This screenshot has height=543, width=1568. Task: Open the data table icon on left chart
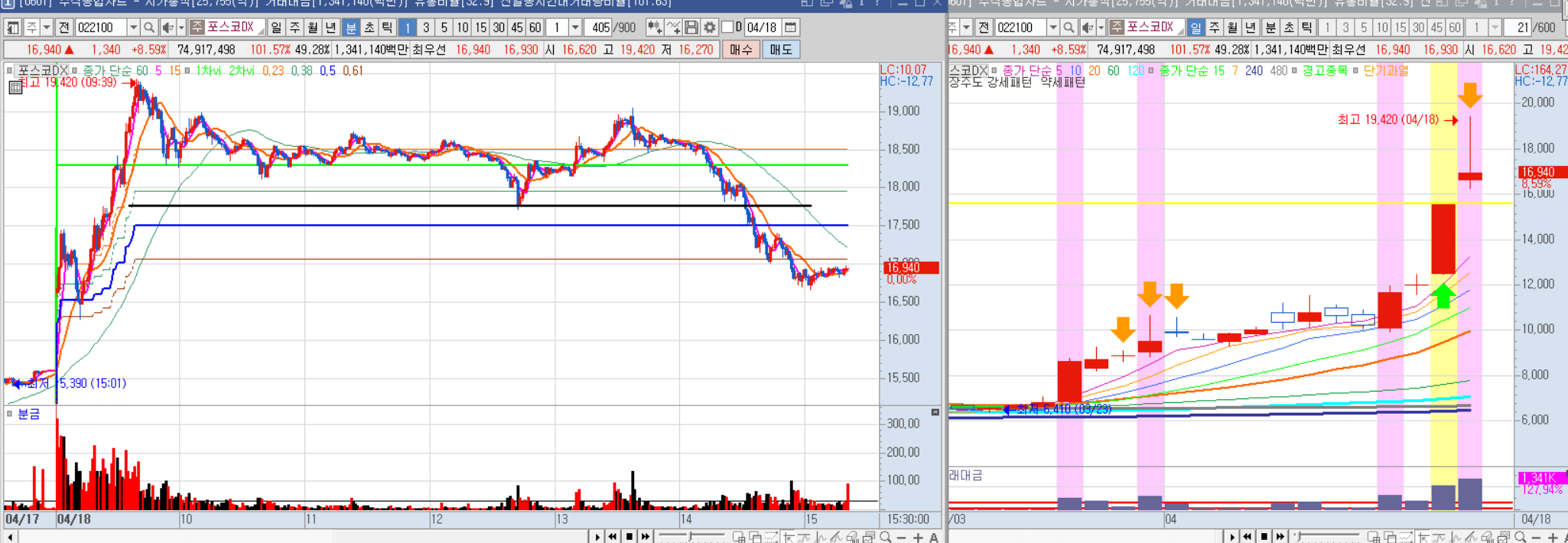coord(15,87)
